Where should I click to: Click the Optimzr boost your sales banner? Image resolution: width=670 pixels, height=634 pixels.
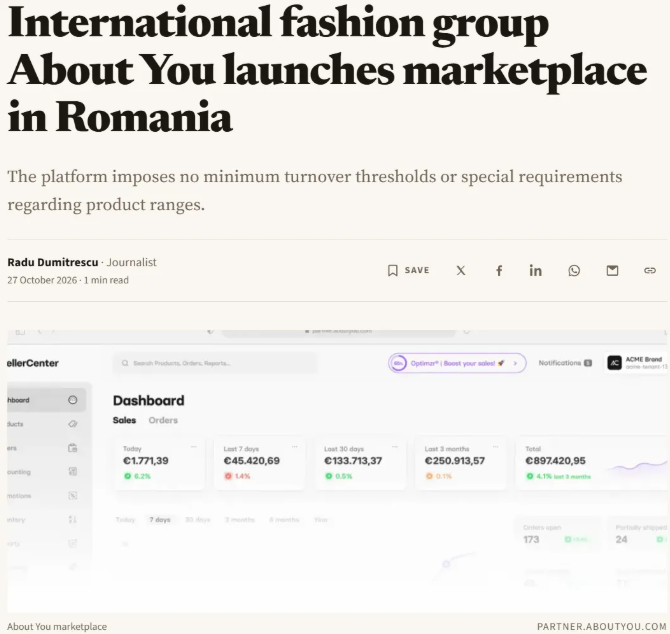click(457, 363)
